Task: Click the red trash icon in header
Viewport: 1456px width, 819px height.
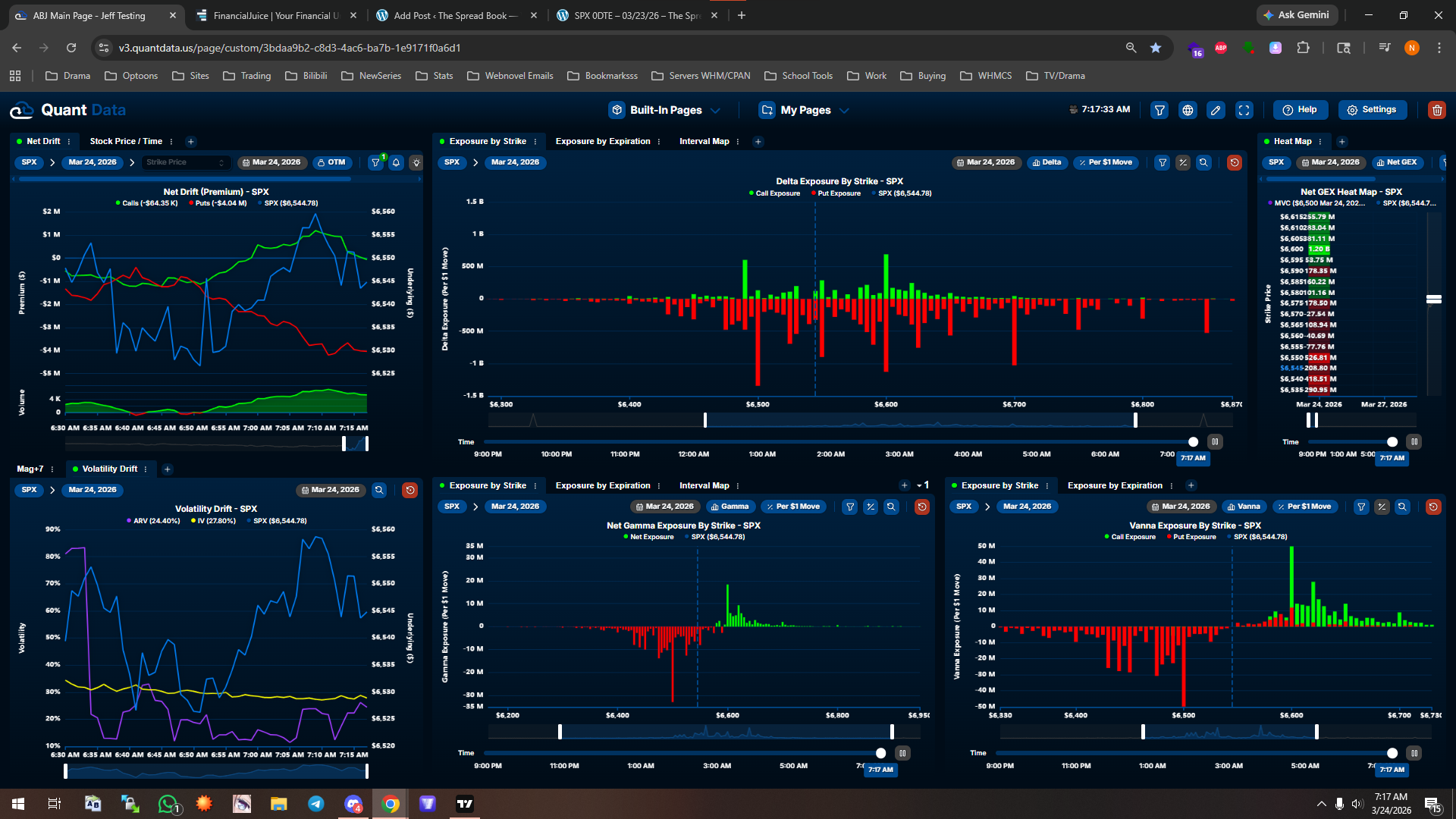Action: (x=1436, y=110)
